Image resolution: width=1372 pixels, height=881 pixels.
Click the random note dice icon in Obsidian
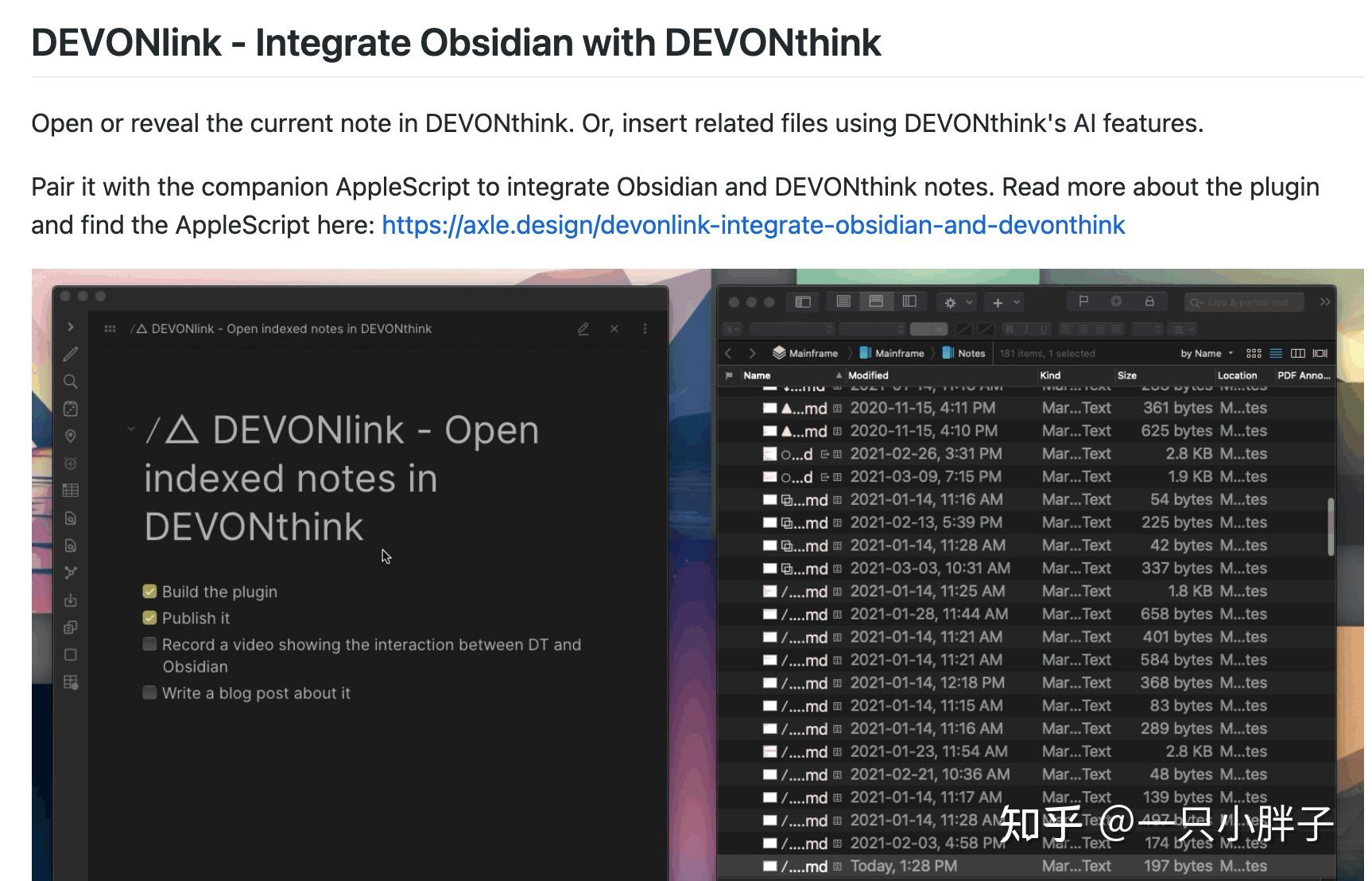(x=70, y=408)
